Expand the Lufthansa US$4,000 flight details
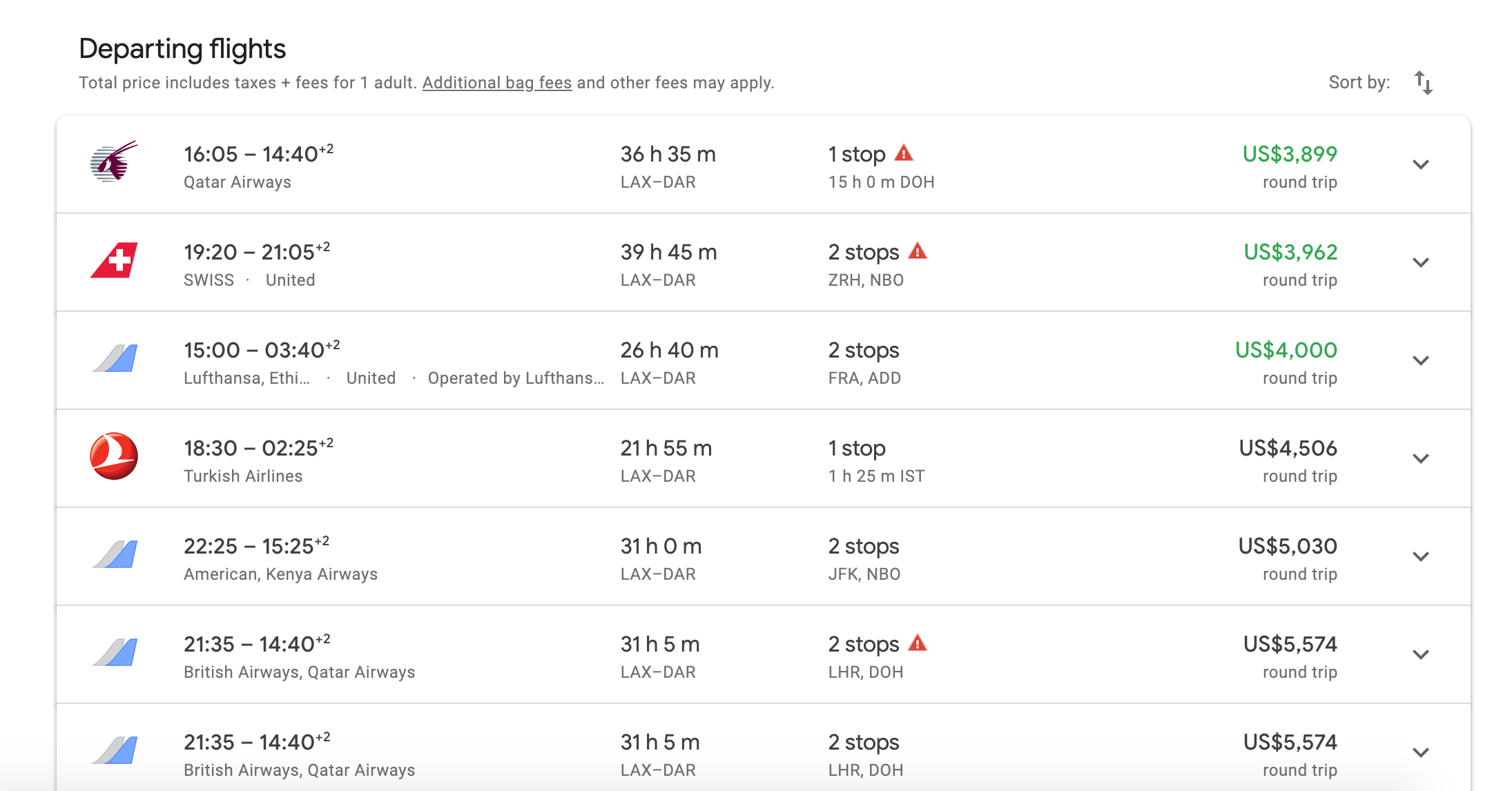This screenshot has width=1512, height=791. (x=1420, y=360)
